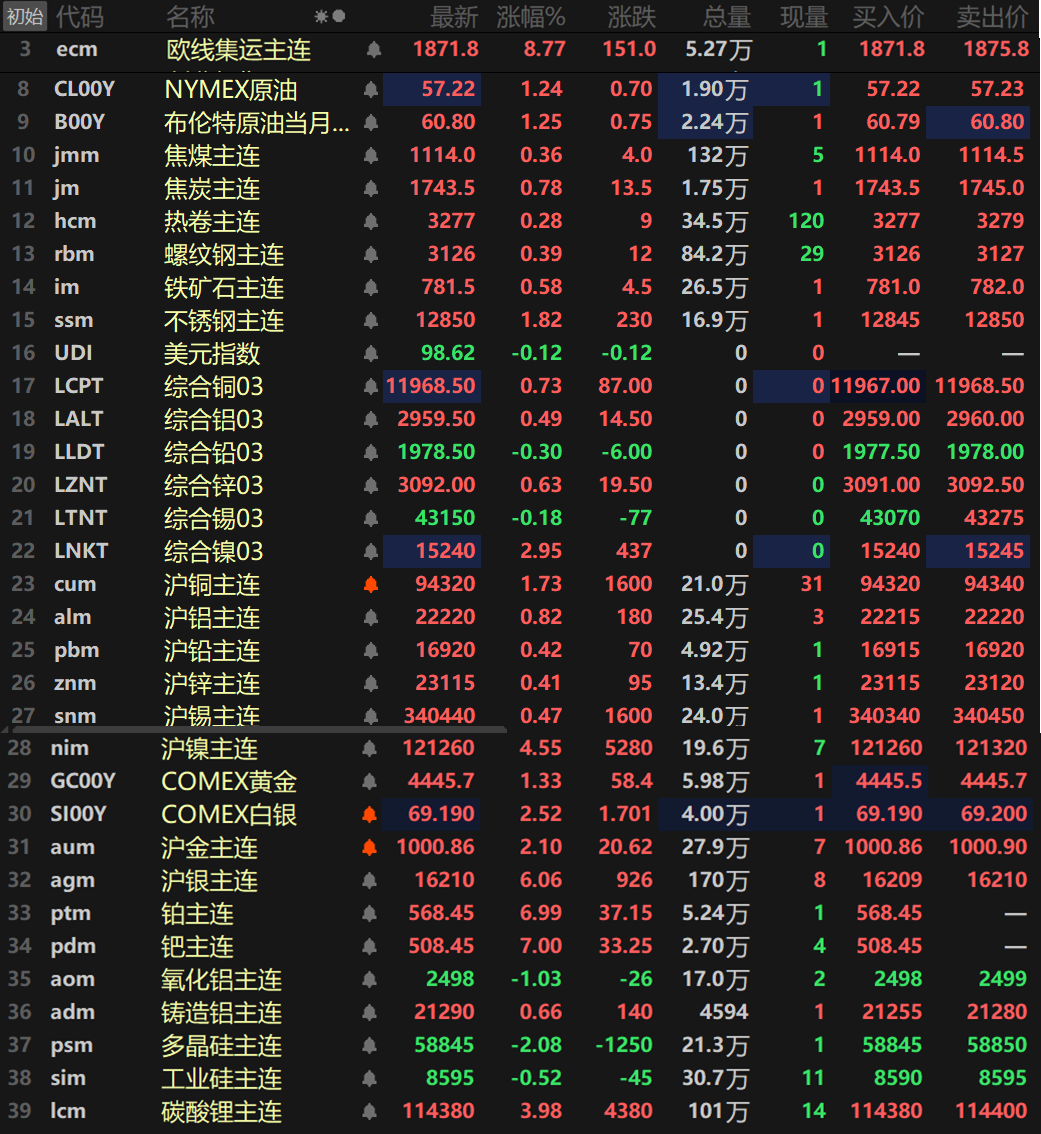Click the sun-shaped marker icon in header

(x=321, y=16)
